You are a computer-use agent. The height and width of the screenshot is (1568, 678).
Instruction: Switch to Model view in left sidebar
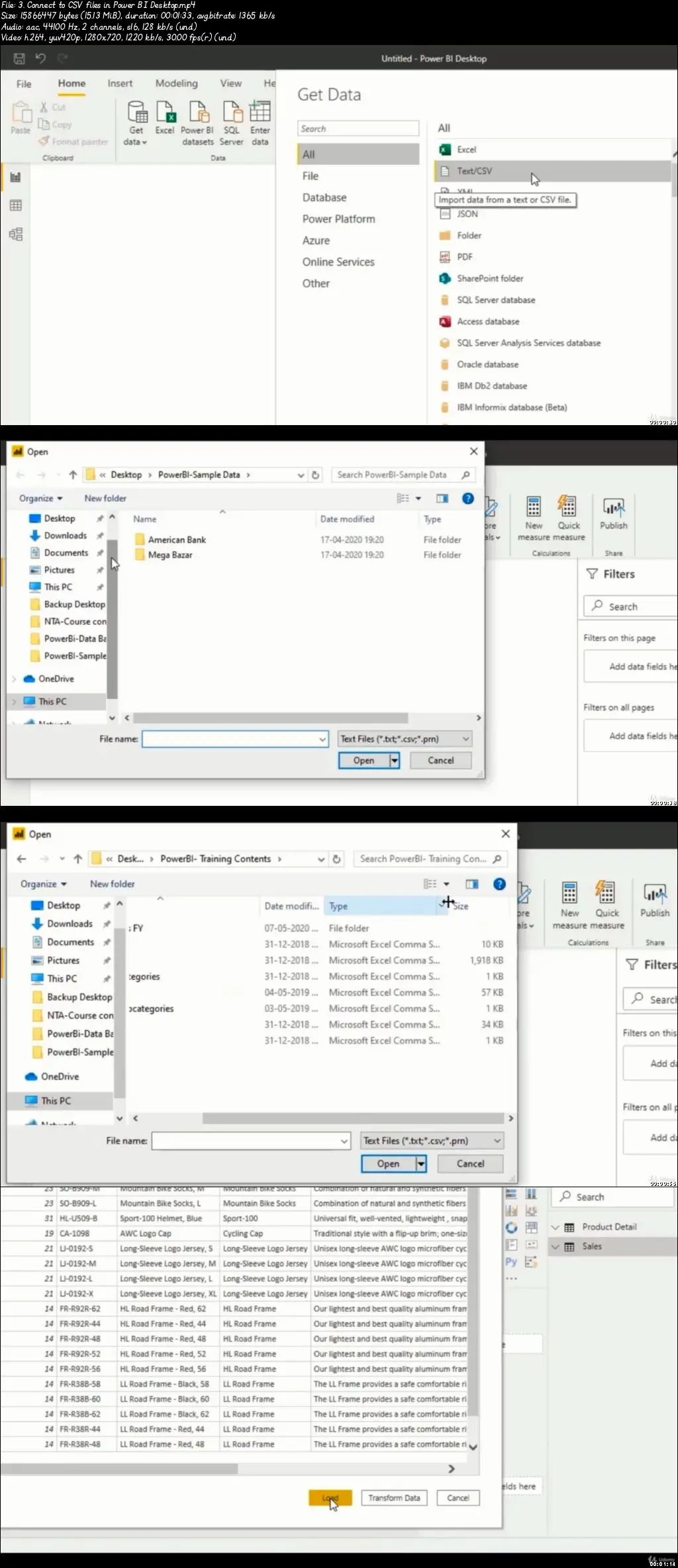[15, 234]
